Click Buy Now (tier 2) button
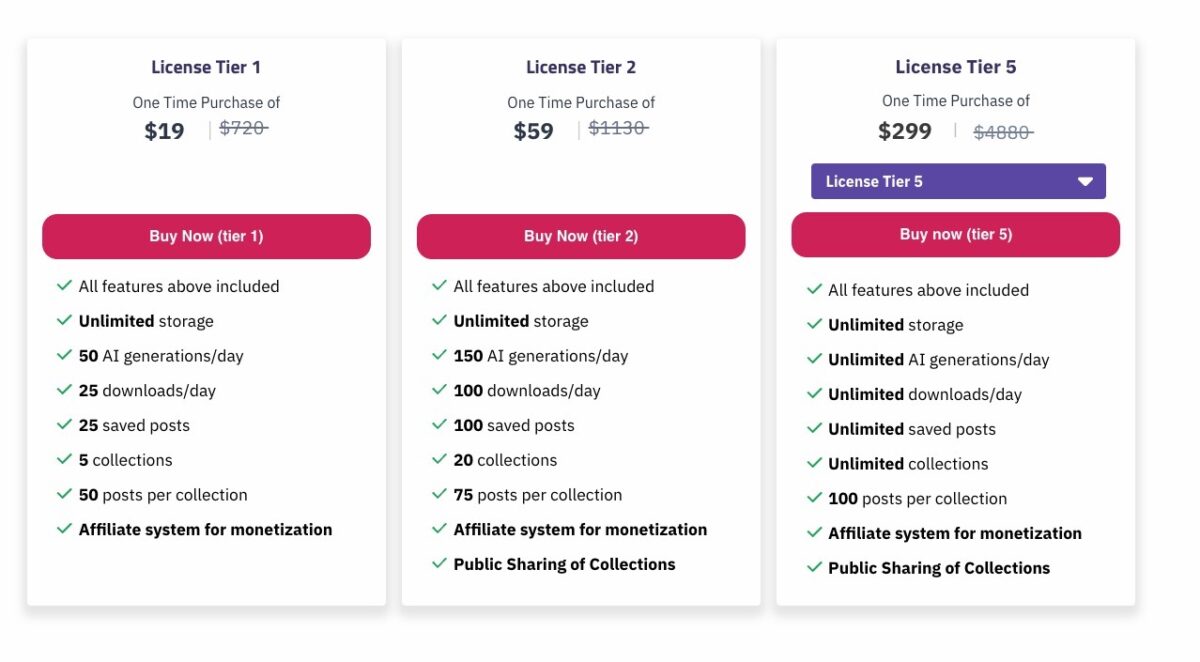 (581, 237)
